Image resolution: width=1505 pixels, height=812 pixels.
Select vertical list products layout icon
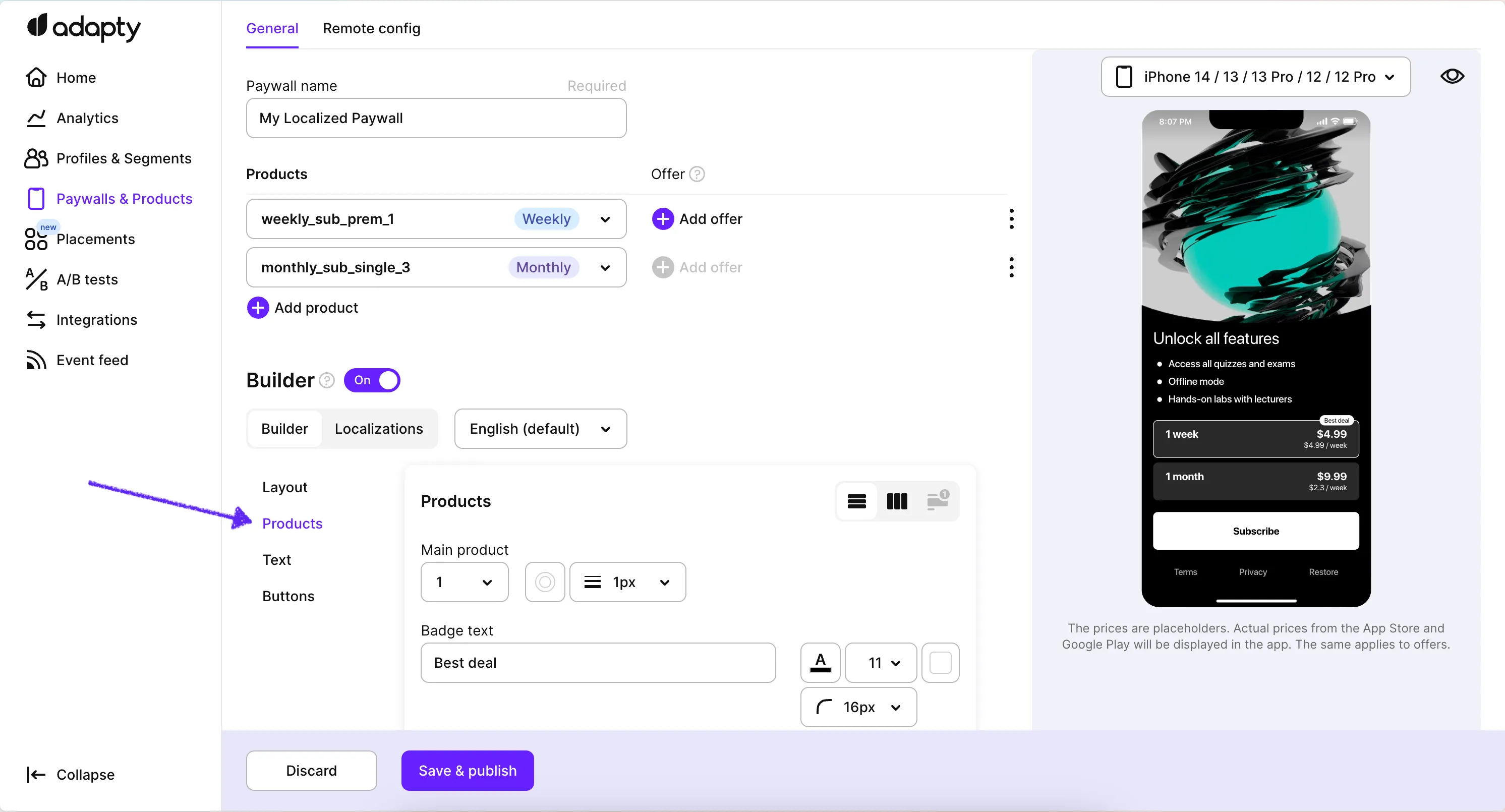tap(856, 501)
